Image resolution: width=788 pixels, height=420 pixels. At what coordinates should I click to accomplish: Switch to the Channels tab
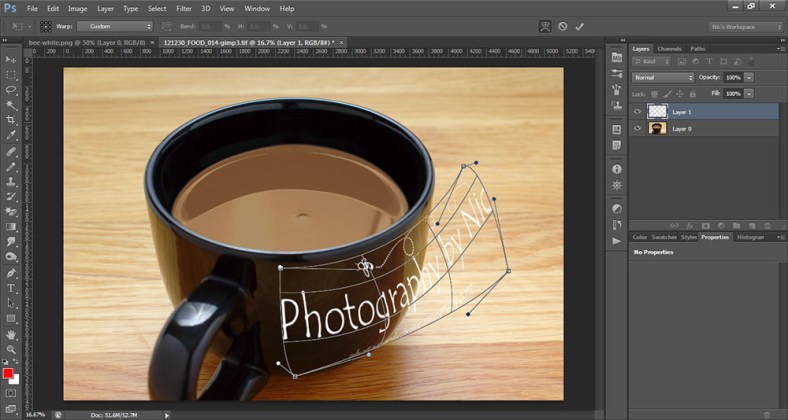(669, 48)
